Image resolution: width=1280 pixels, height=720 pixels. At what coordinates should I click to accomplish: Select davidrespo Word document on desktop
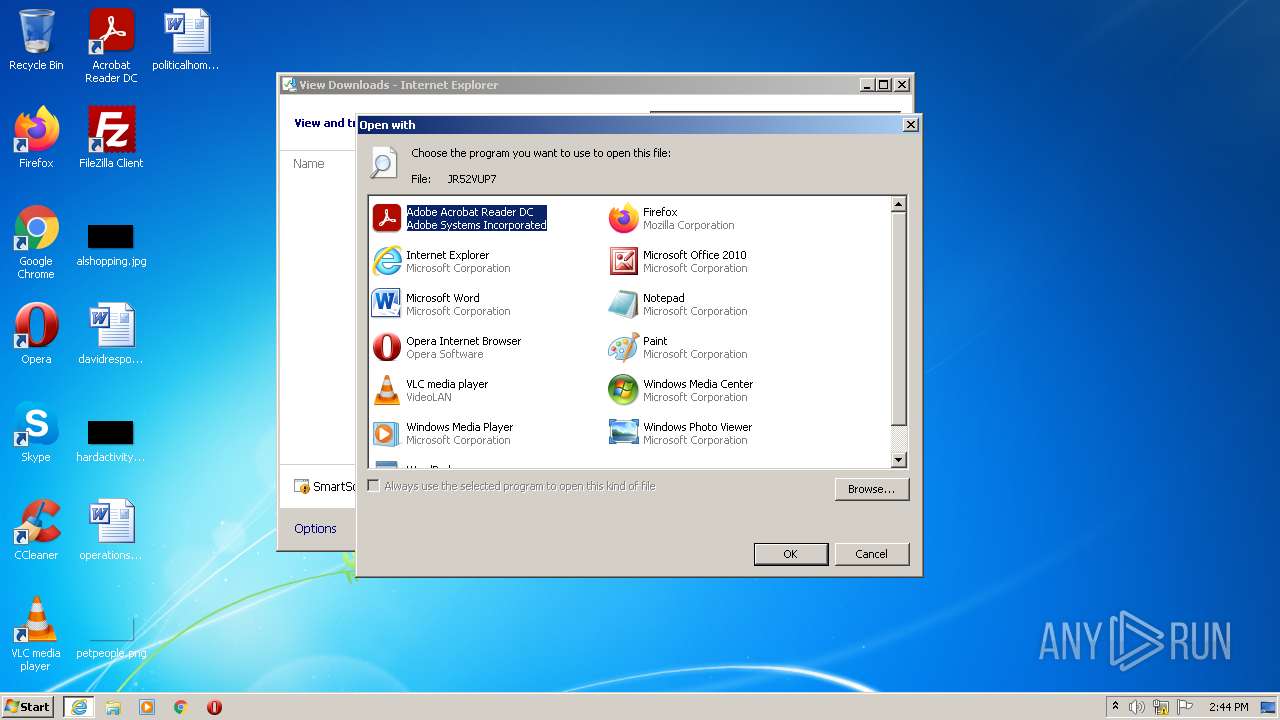point(111,334)
